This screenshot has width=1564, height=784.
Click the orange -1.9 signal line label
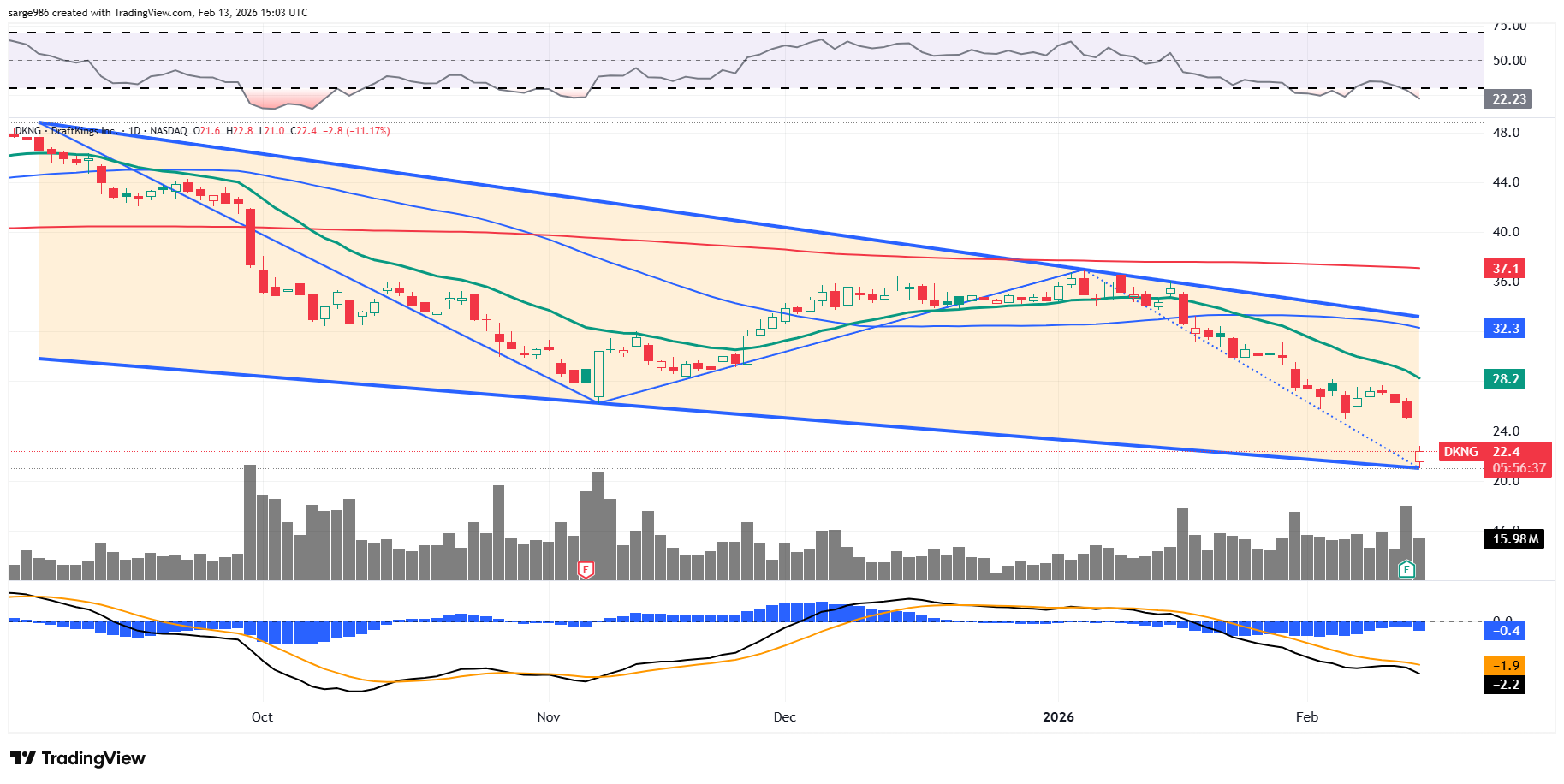click(1505, 666)
